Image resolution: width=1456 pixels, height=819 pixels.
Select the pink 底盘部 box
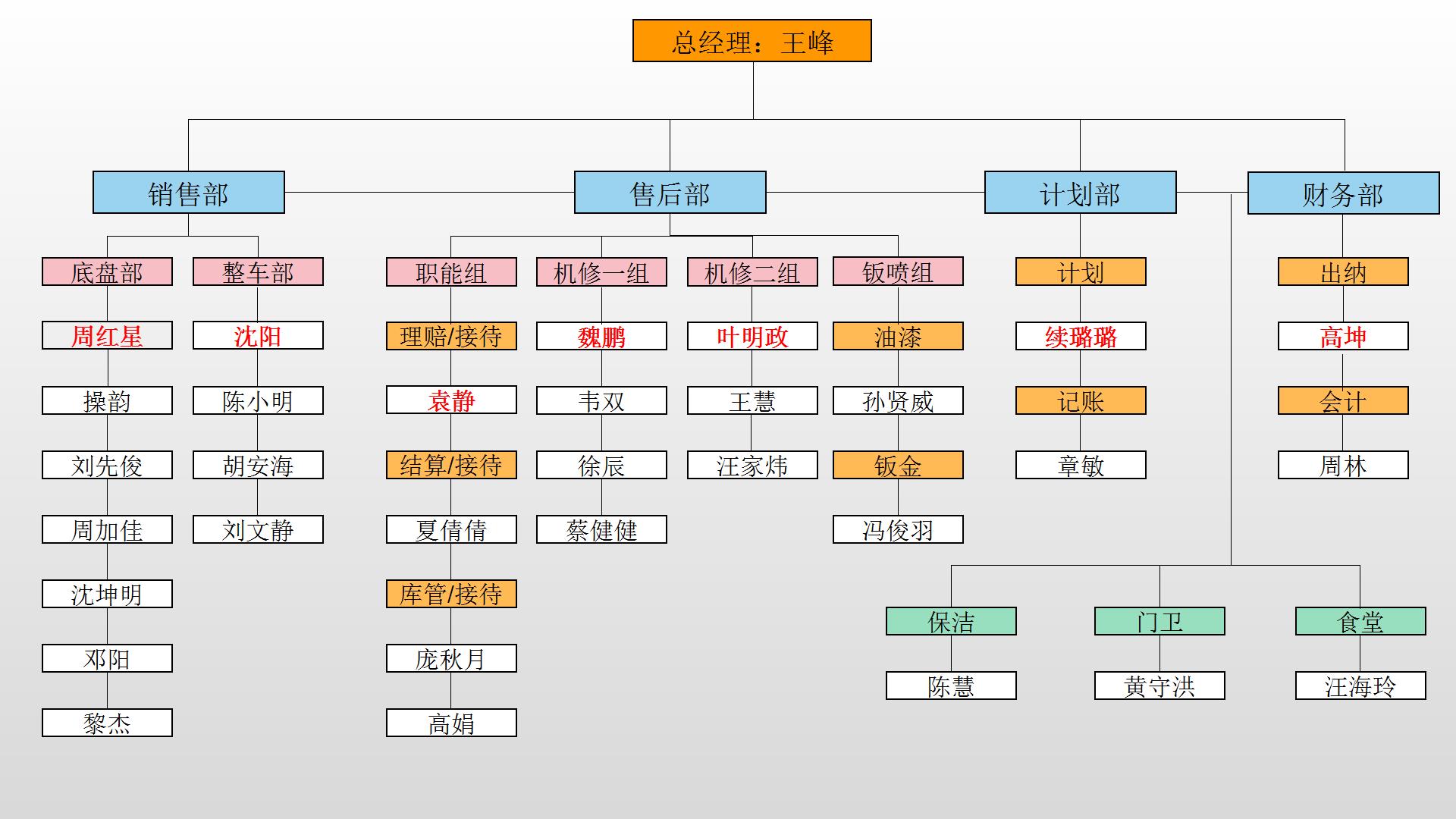[107, 271]
